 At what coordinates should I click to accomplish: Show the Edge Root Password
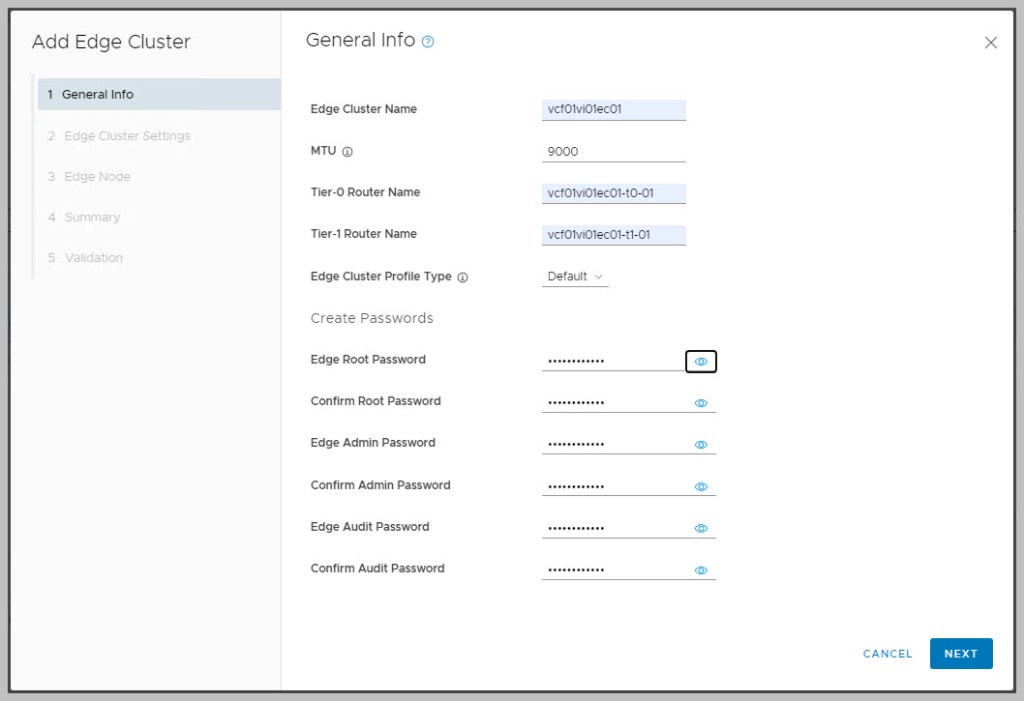pyautogui.click(x=701, y=362)
